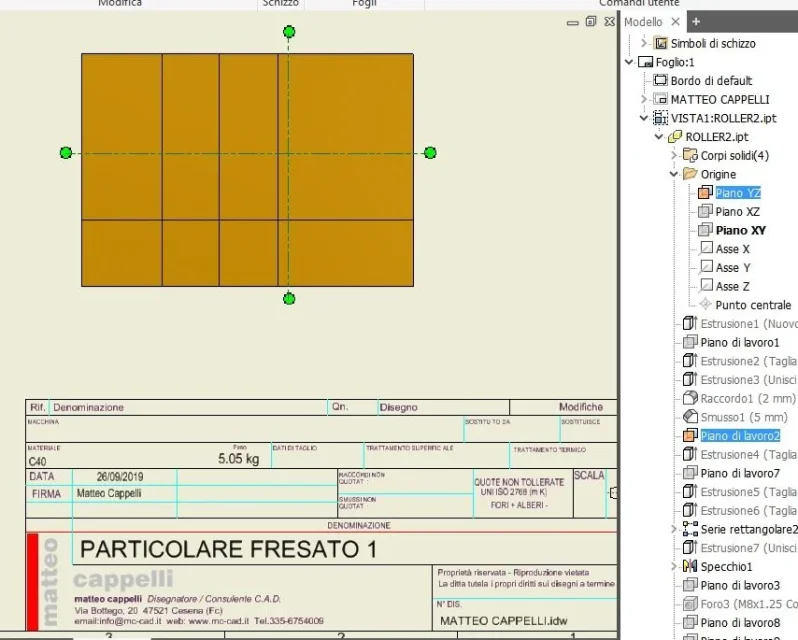Screen dimensions: 798x640
Task: Select the top green view handle
Action: (x=289, y=32)
